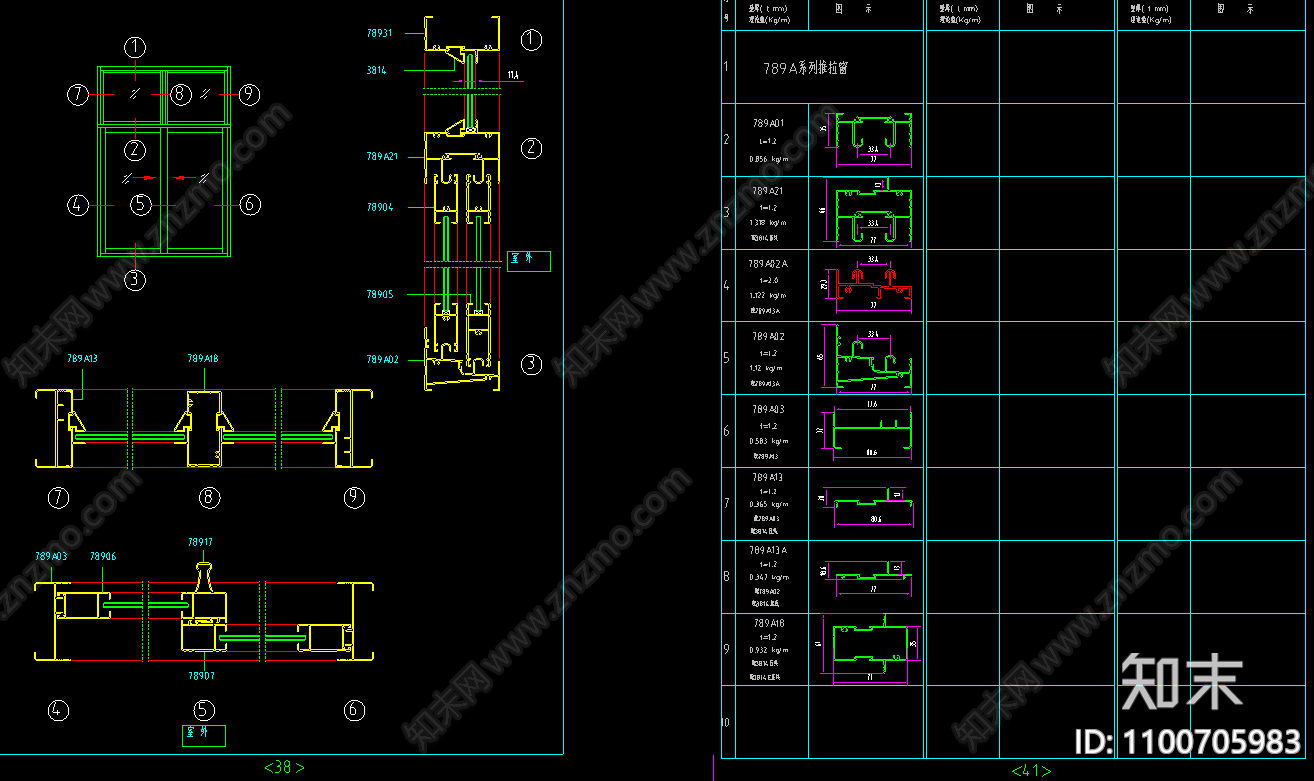
Task: Click circled 8 below horizontal mullion section
Action: pos(209,498)
